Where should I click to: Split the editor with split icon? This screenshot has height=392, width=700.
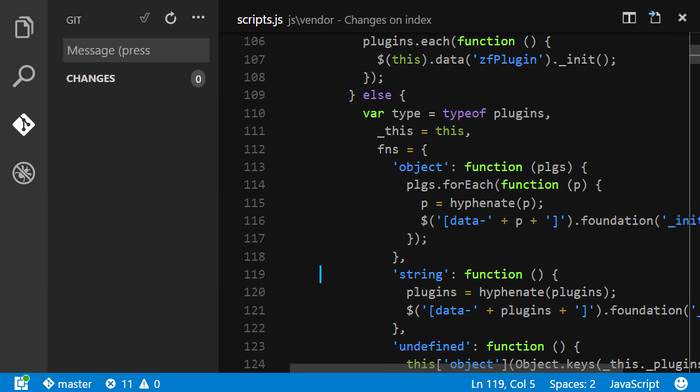click(x=629, y=18)
